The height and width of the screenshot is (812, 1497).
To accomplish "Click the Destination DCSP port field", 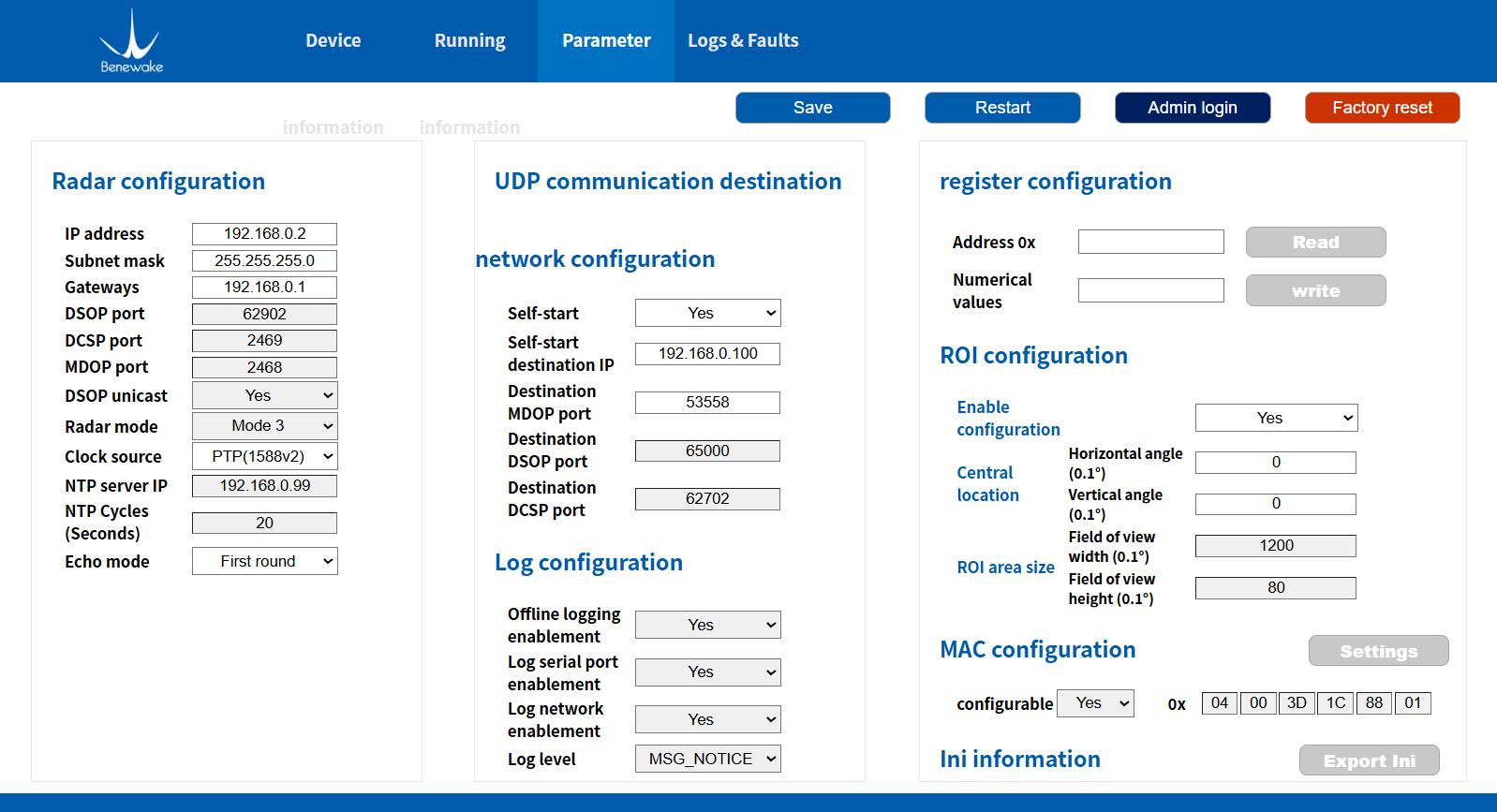I will tap(707, 499).
